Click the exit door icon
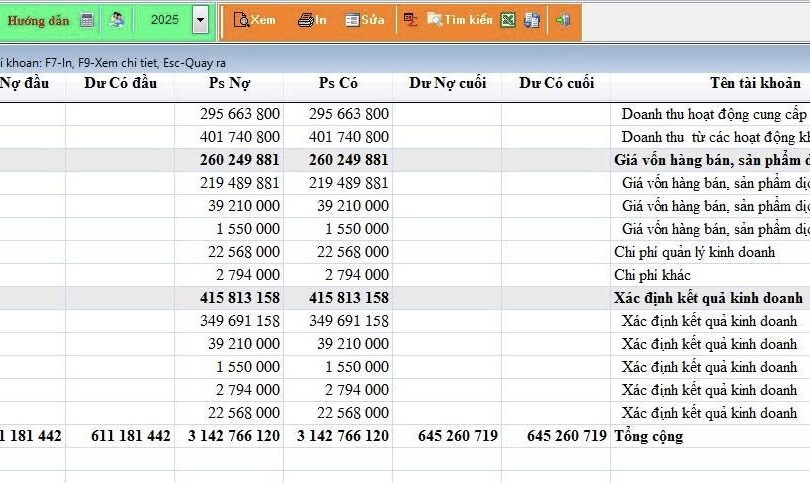810x483 pixels. pyautogui.click(x=563, y=20)
